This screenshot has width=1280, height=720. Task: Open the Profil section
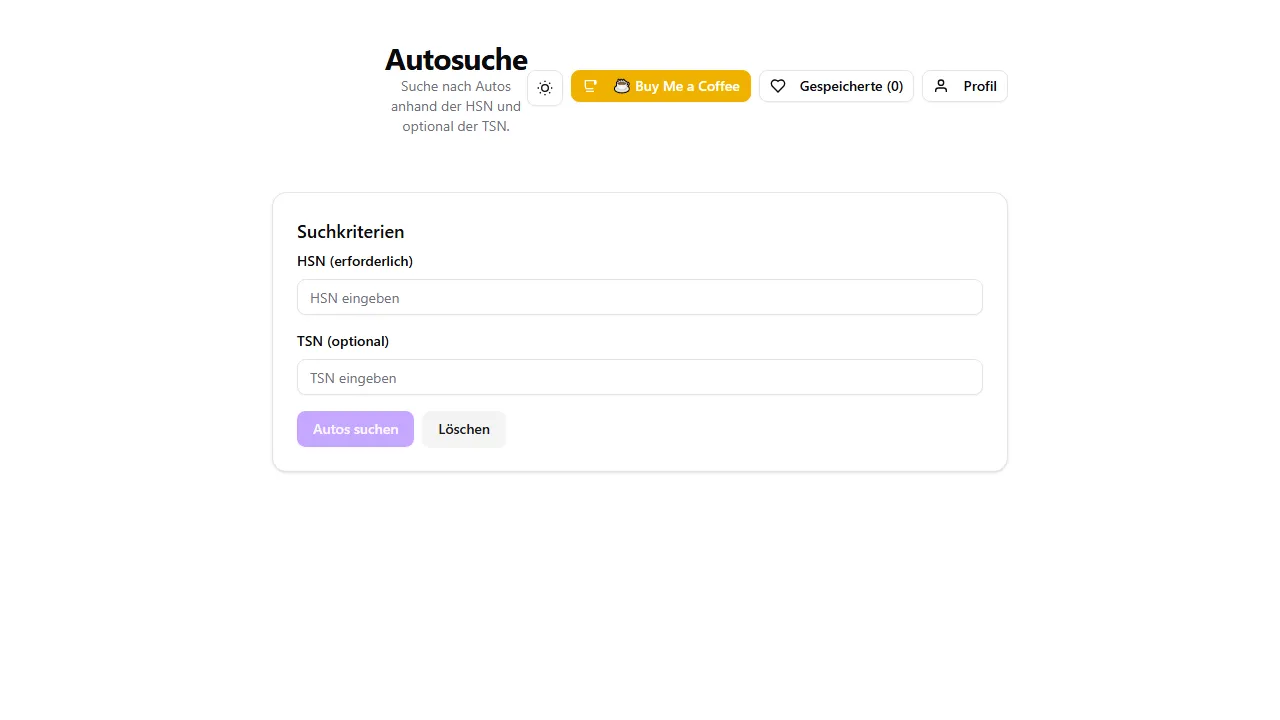click(x=964, y=86)
